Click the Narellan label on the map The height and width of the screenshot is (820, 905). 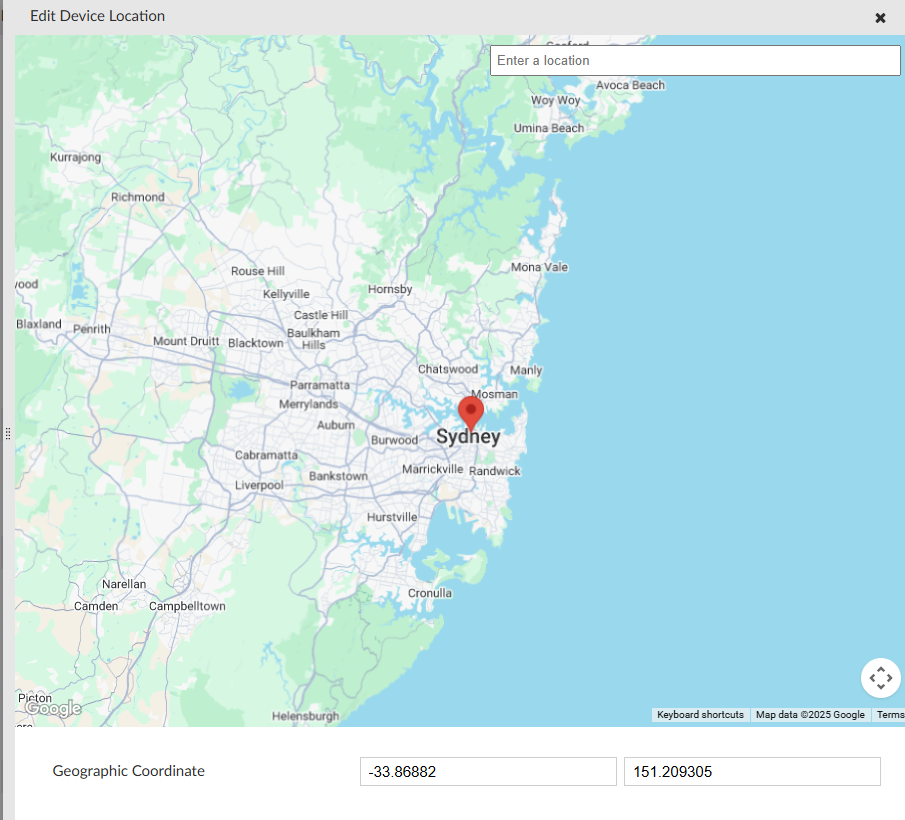point(124,584)
